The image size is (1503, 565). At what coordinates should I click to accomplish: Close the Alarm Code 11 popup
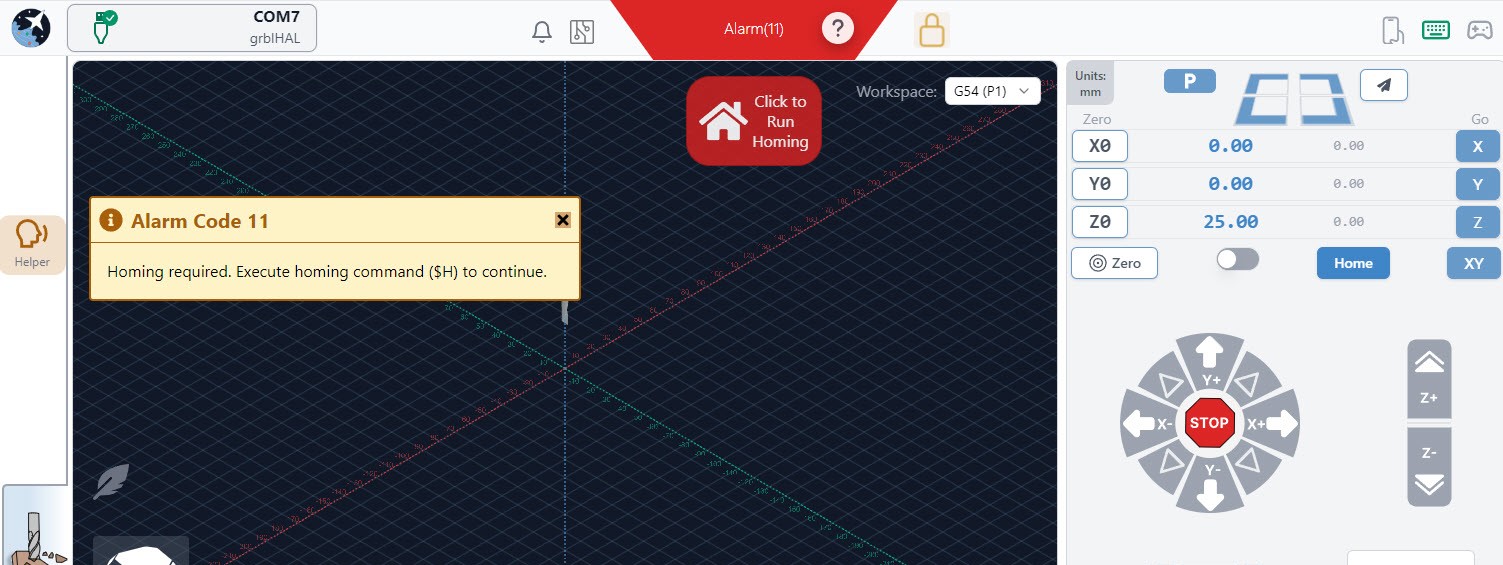(563, 220)
